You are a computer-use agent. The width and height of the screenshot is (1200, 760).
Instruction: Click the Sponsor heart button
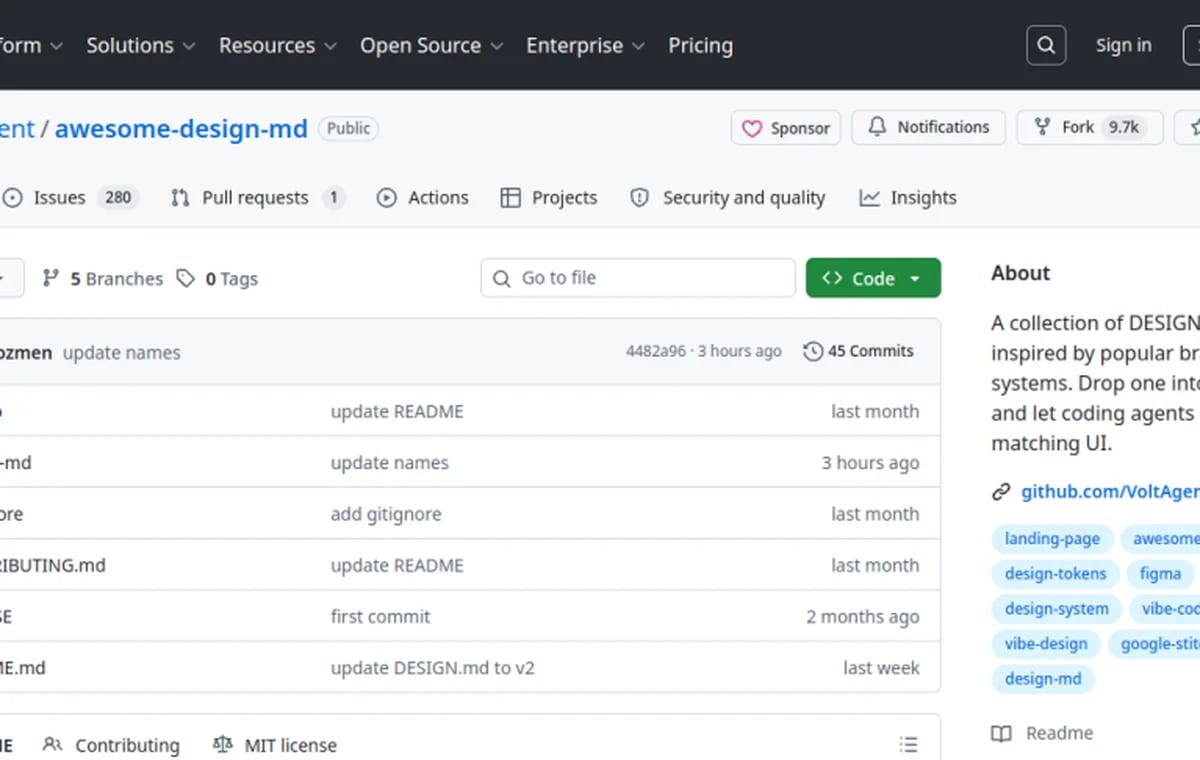pos(786,128)
